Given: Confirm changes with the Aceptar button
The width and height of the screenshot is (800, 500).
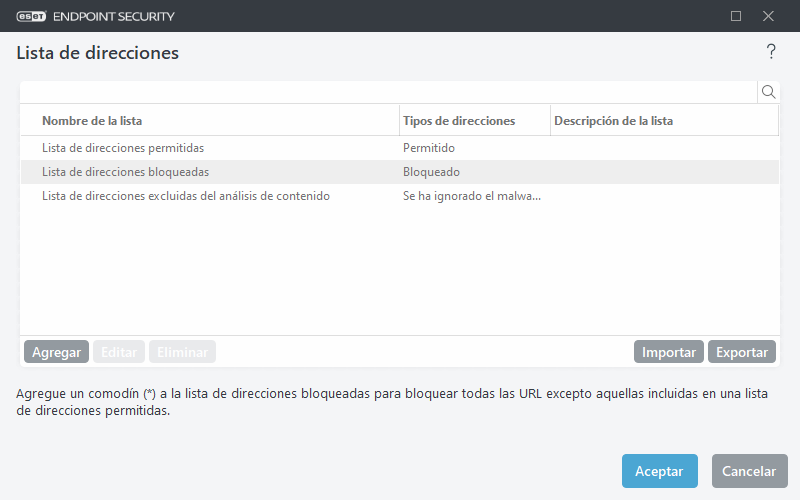Looking at the screenshot, I should (x=660, y=471).
